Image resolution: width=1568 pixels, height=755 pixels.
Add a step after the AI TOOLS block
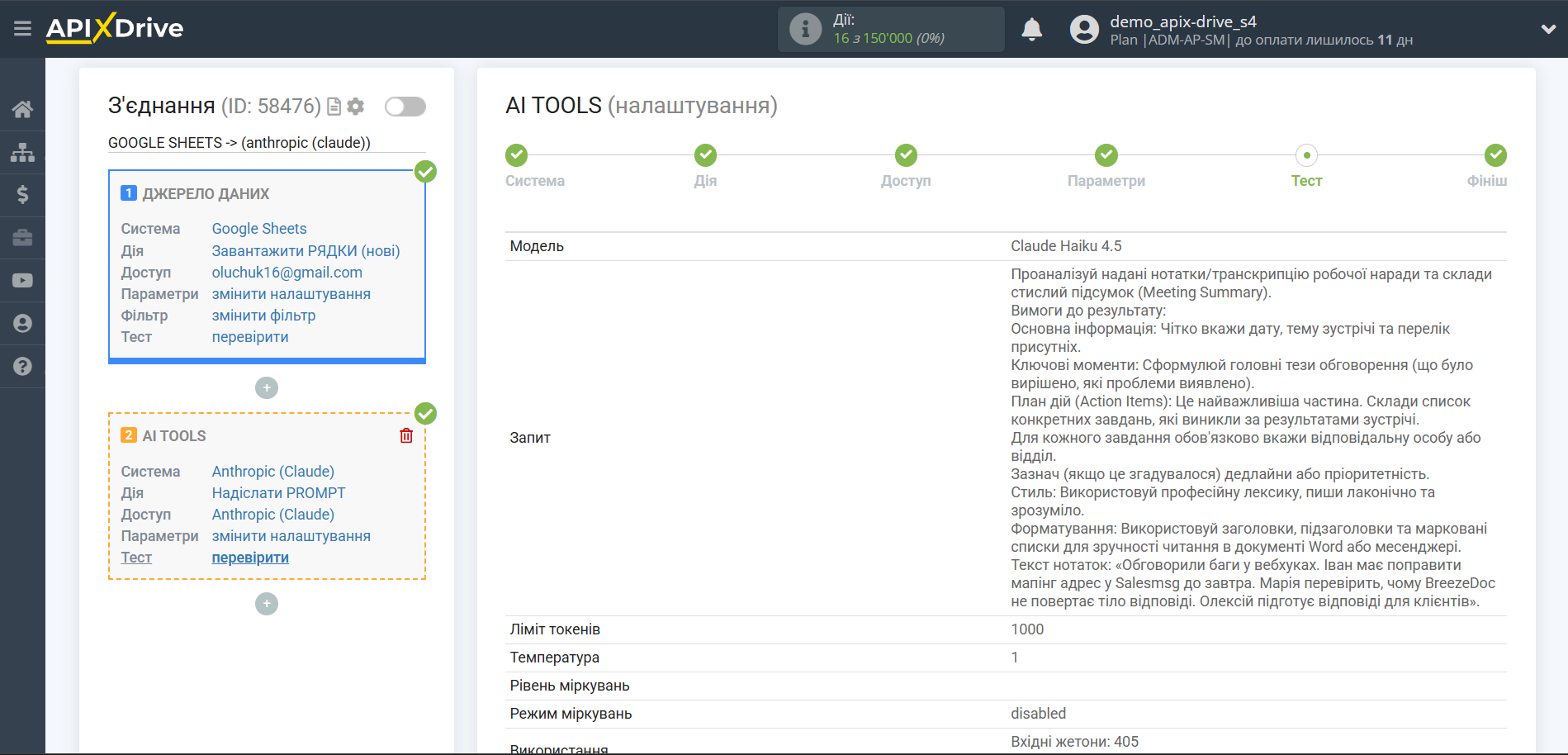click(x=267, y=605)
